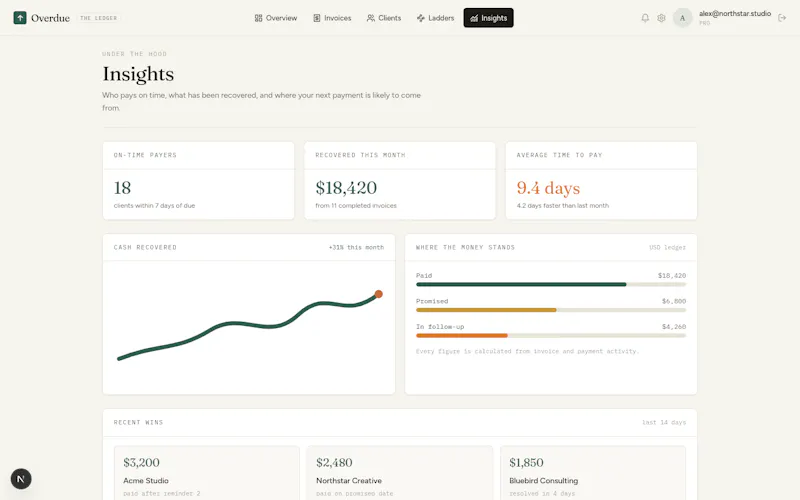
Task: Click the Clients people icon
Action: pyautogui.click(x=370, y=18)
